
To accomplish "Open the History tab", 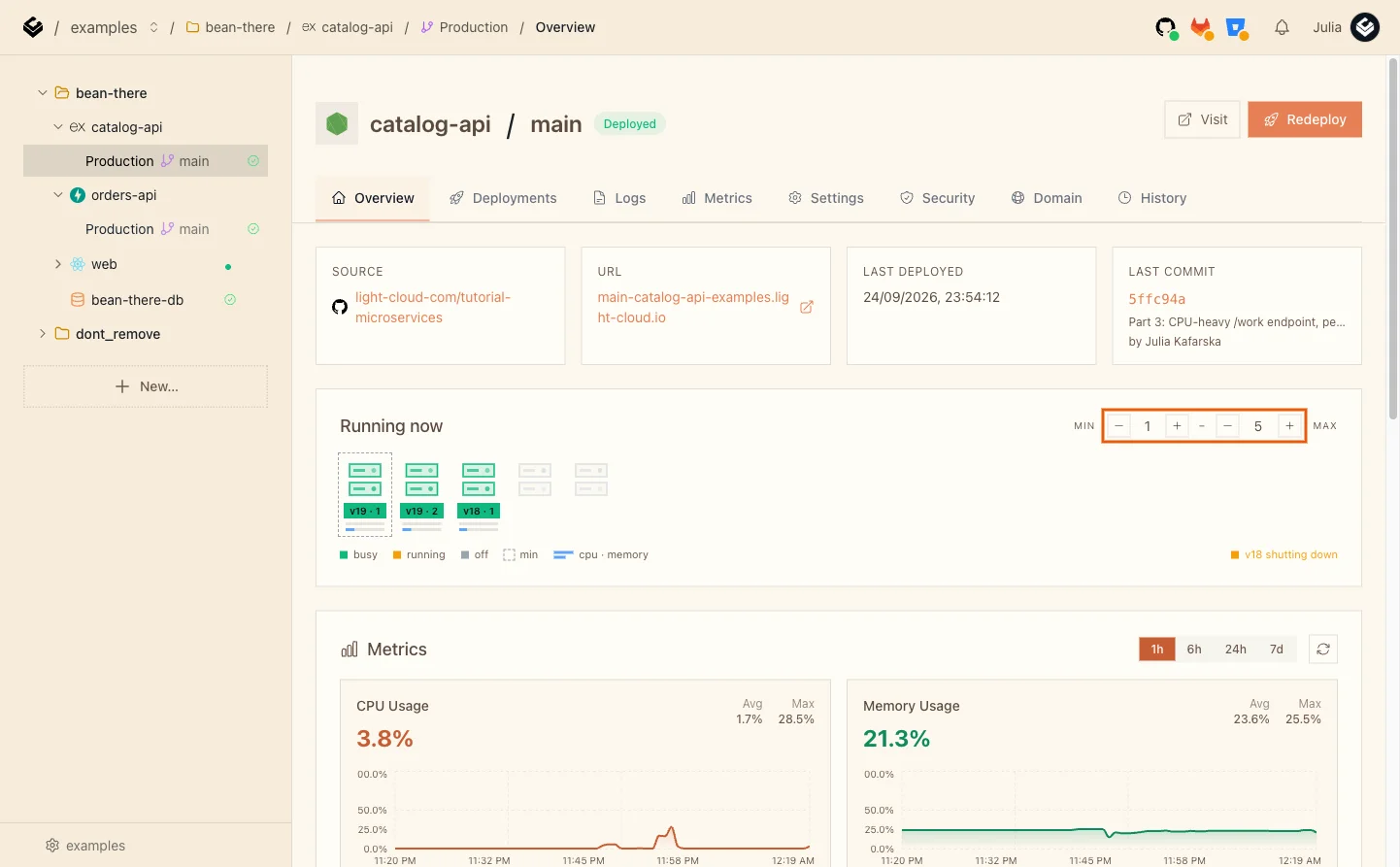I will 1152,198.
